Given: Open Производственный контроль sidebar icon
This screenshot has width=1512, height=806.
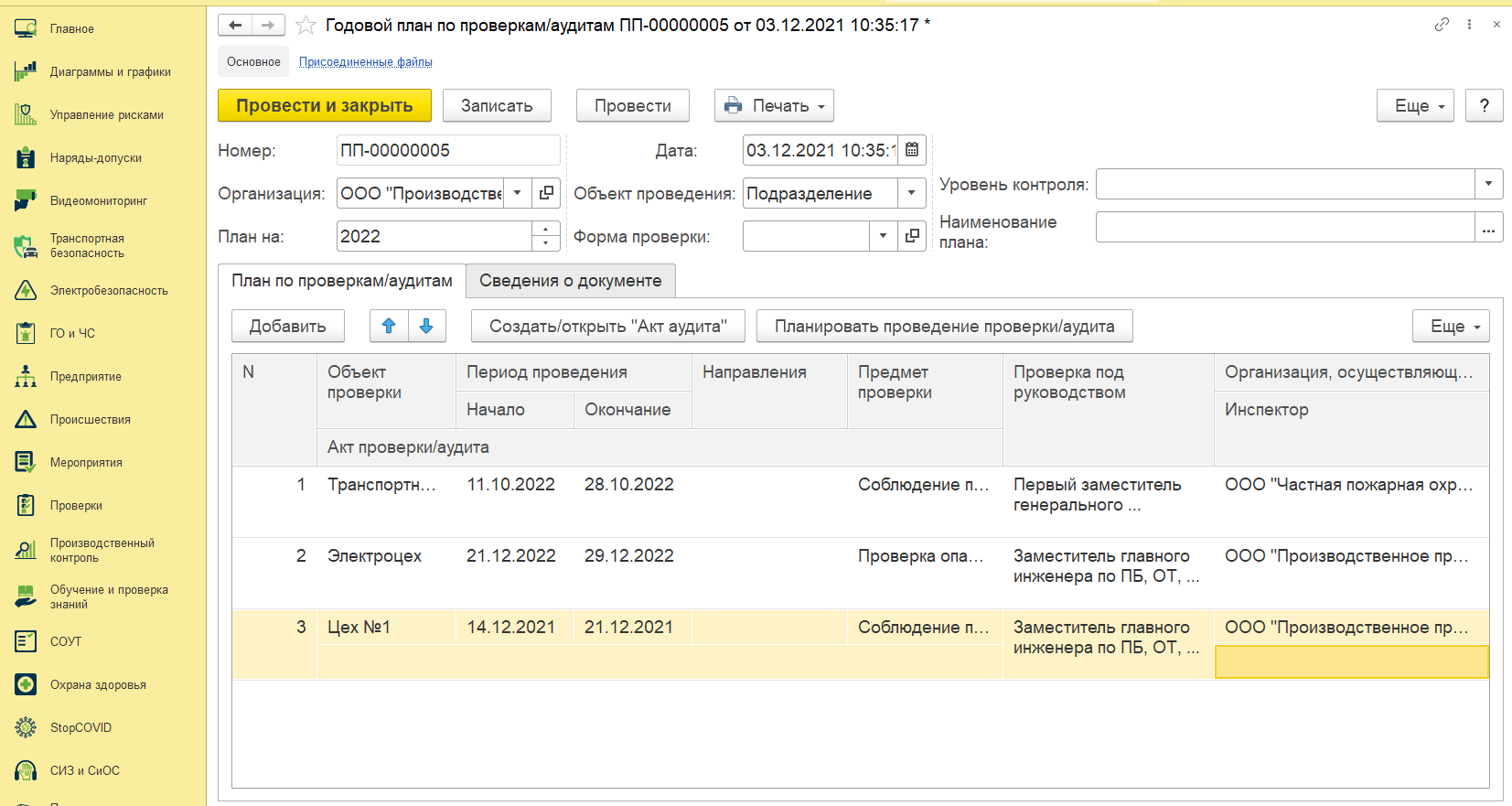Looking at the screenshot, I should pos(26,550).
